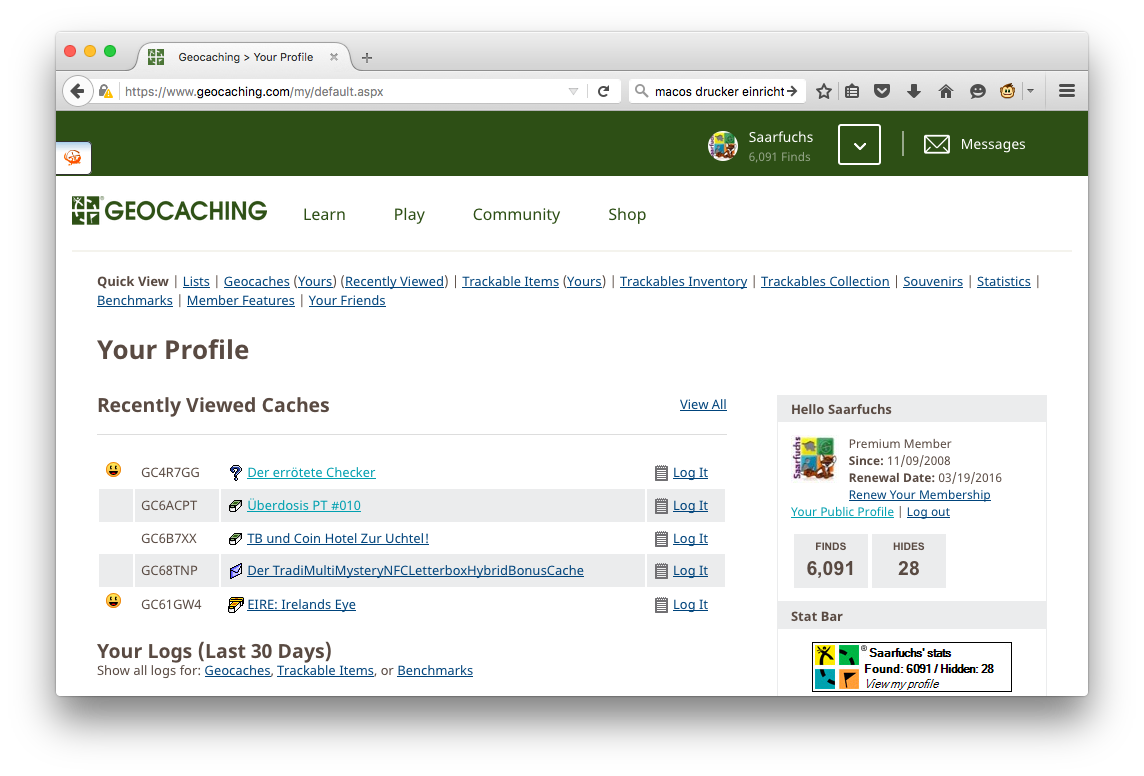Open Der TradiMultiMysteryNFCLetterboxHybridBonusCache link
The height and width of the screenshot is (776, 1144).
(415, 570)
